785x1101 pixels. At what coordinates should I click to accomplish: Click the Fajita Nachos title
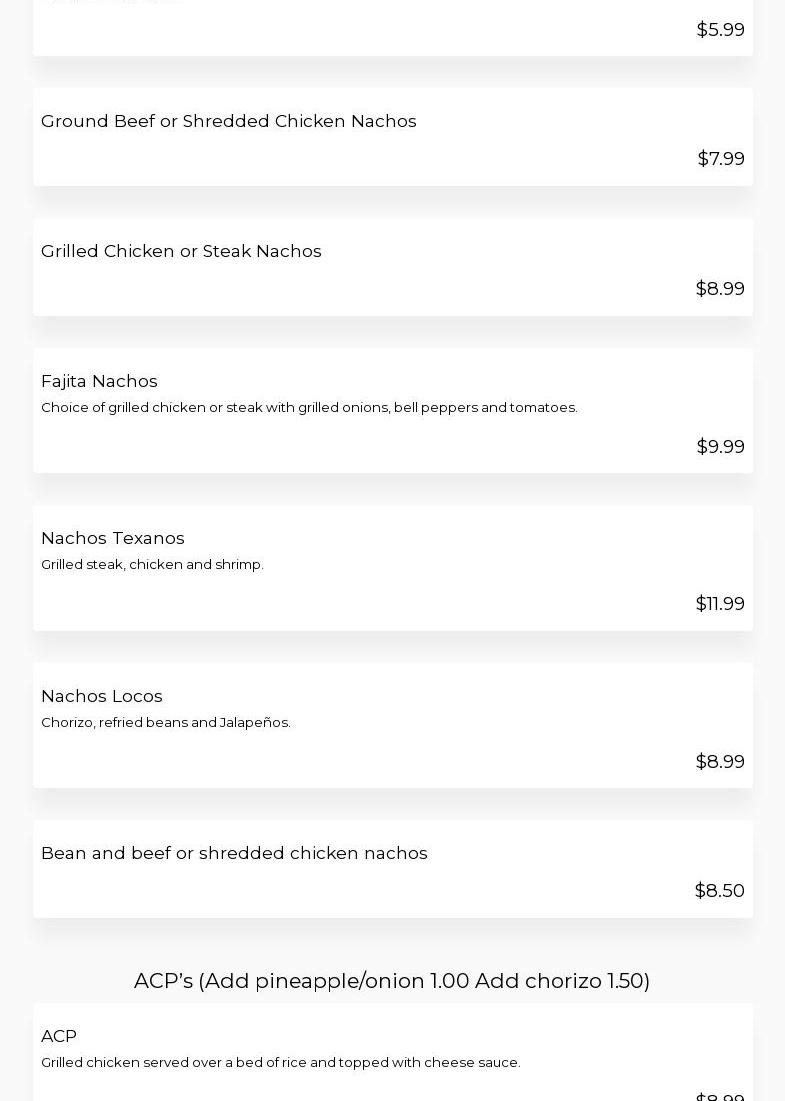(x=99, y=381)
